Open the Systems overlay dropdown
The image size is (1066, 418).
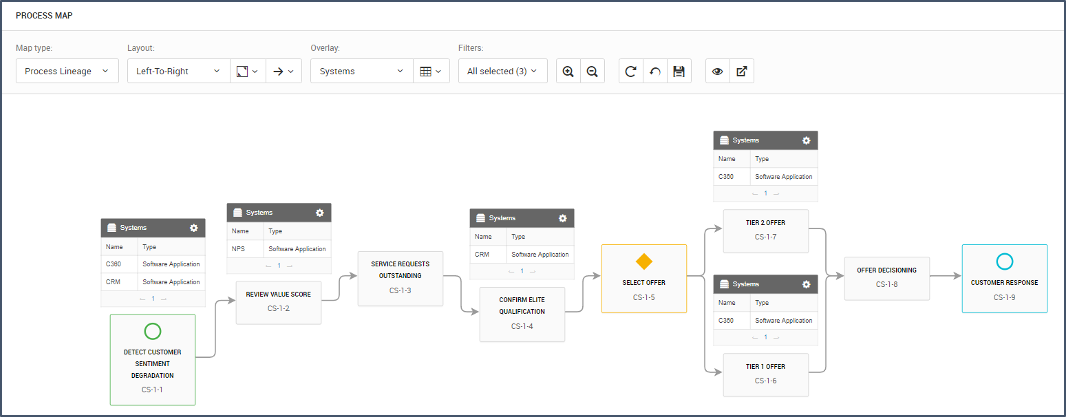360,71
